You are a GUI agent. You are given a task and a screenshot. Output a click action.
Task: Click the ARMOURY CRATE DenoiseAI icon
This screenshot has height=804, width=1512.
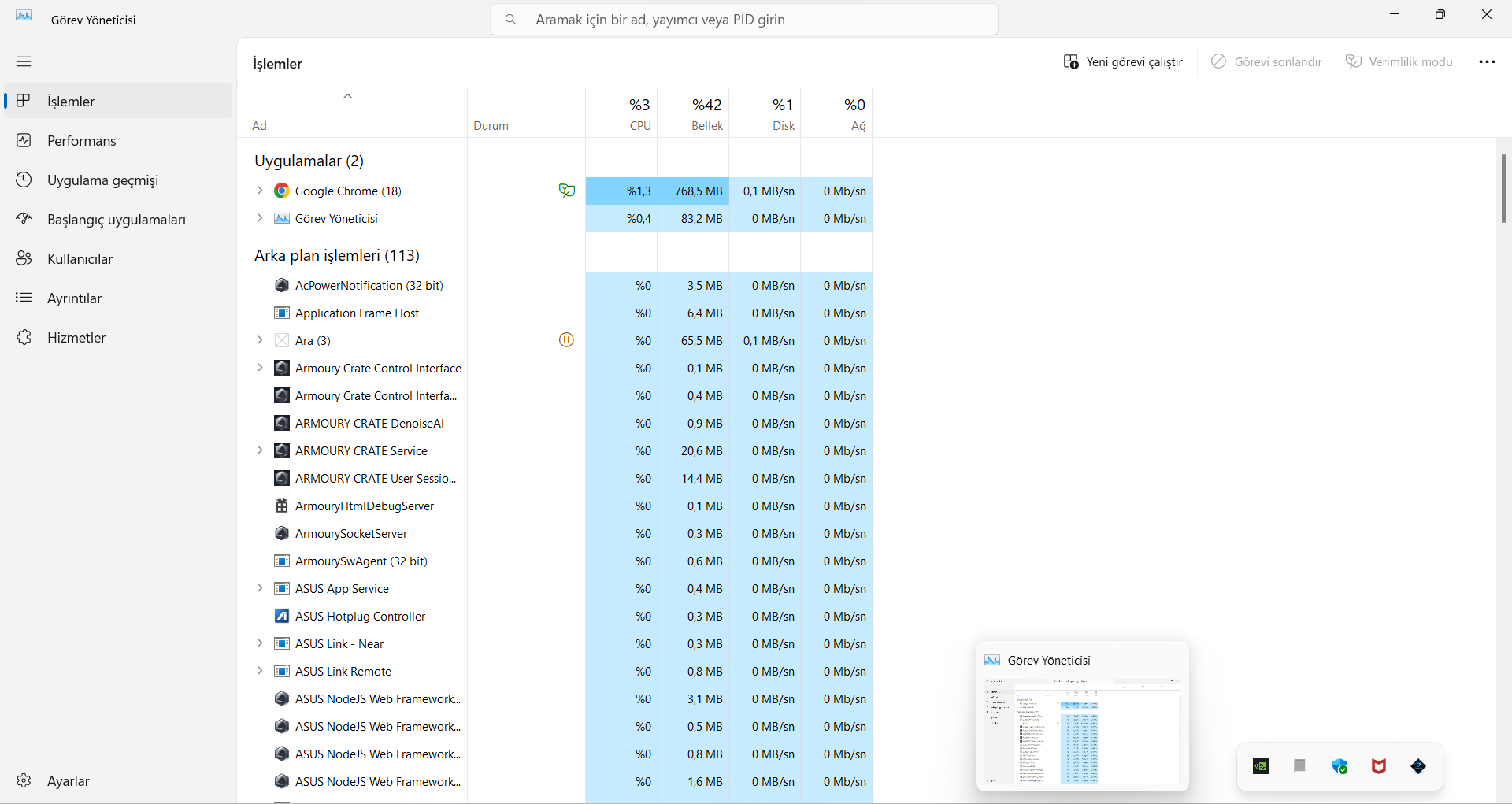coord(281,423)
